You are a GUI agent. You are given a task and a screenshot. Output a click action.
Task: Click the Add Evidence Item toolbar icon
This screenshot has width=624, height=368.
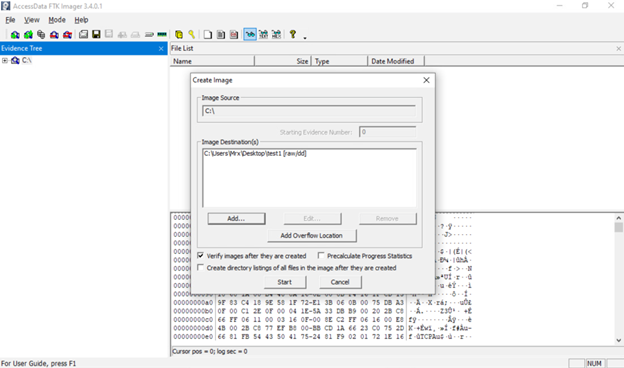(15, 35)
